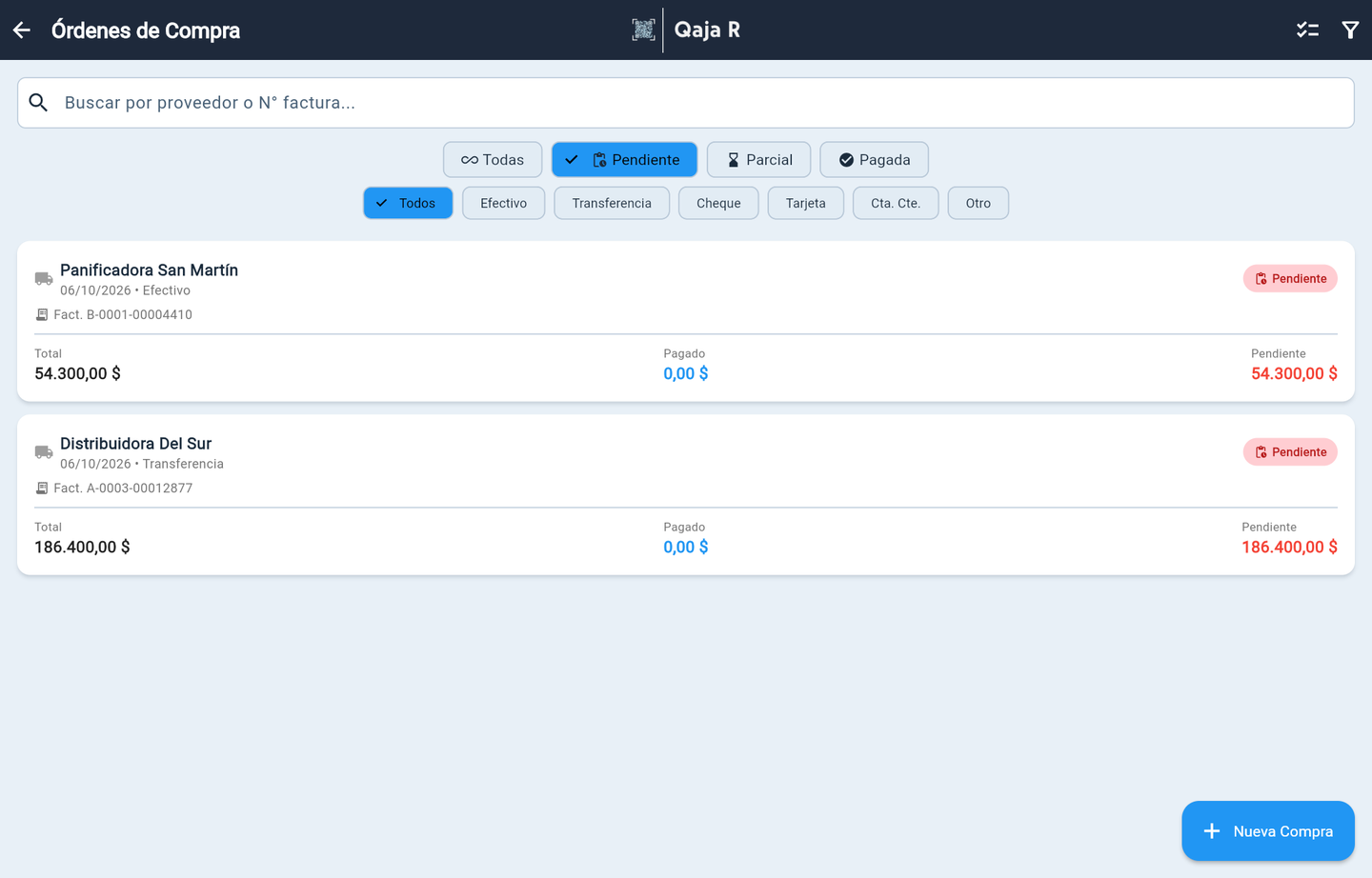The image size is (1372, 878).
Task: Filter by Transferencia payment method
Action: pyautogui.click(x=612, y=203)
